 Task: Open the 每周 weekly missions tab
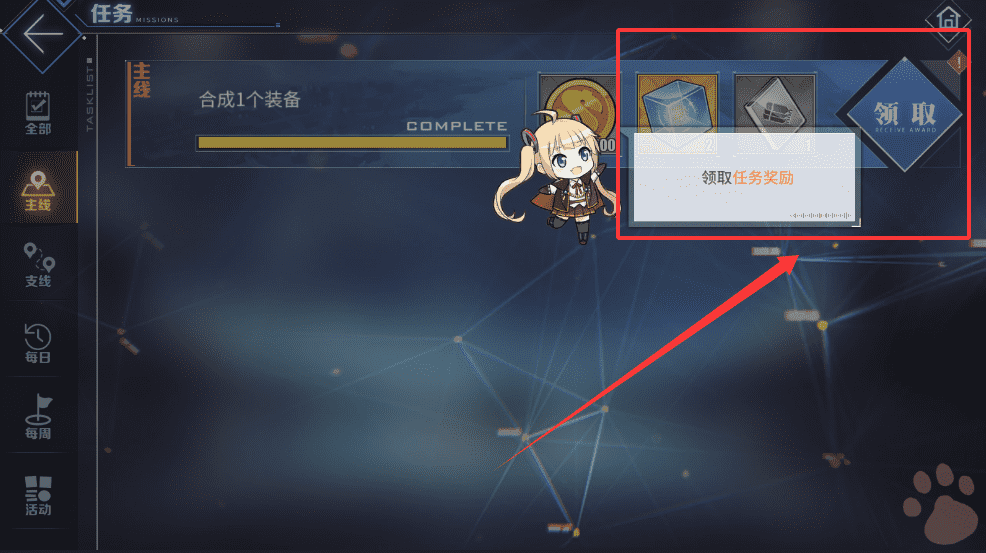(x=38, y=418)
